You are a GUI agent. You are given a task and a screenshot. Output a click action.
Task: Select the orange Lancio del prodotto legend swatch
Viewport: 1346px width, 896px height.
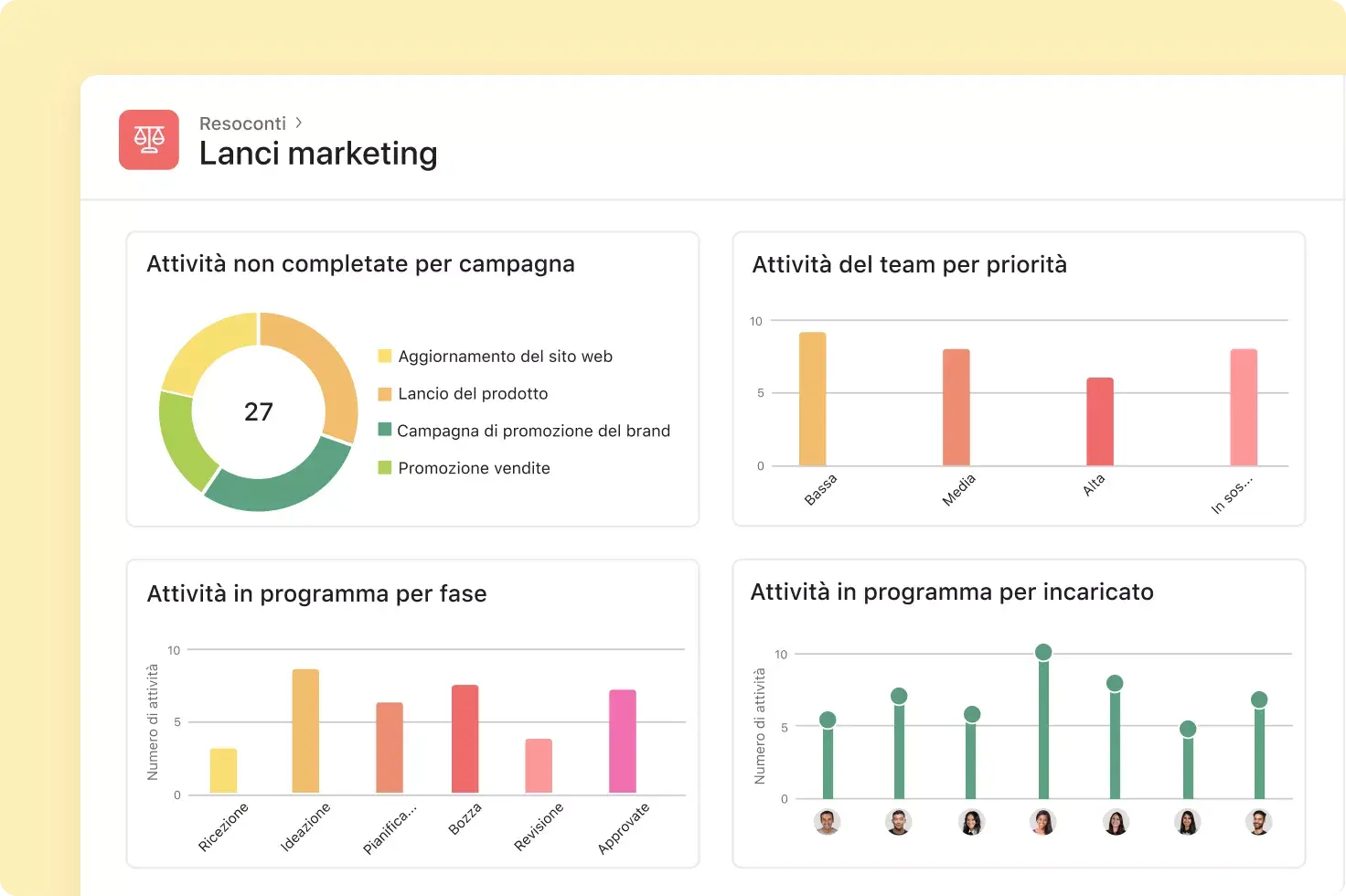[385, 393]
